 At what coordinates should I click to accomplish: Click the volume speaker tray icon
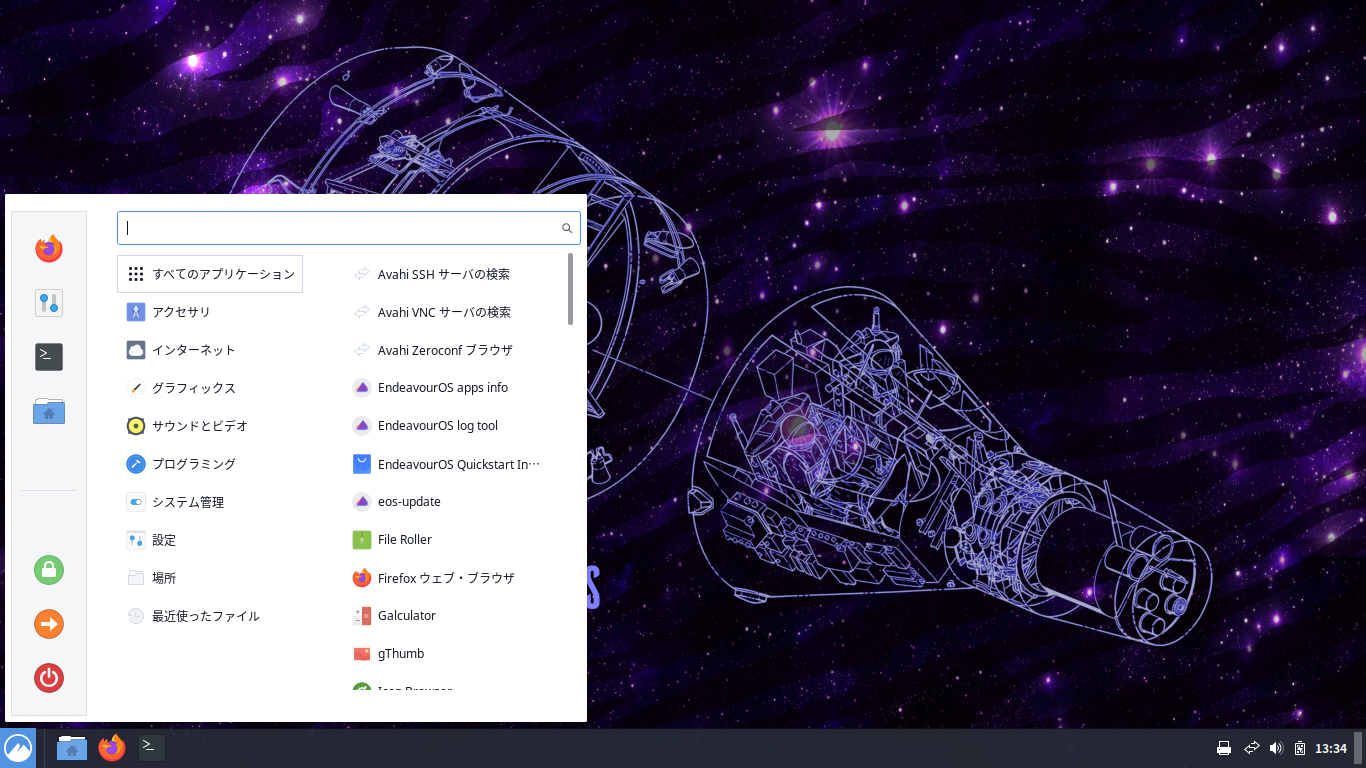tap(1276, 748)
